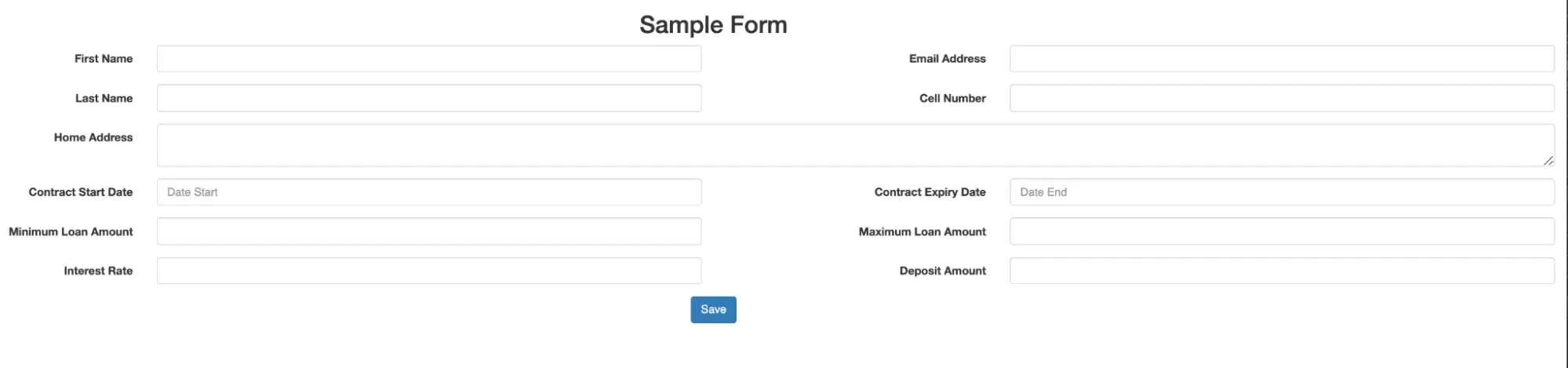
Task: Select the Cell Number input box
Action: [x=1281, y=98]
